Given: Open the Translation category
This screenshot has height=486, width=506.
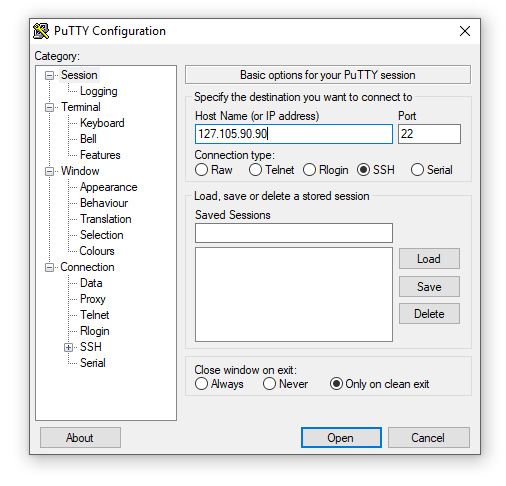Looking at the screenshot, I should click(106, 219).
